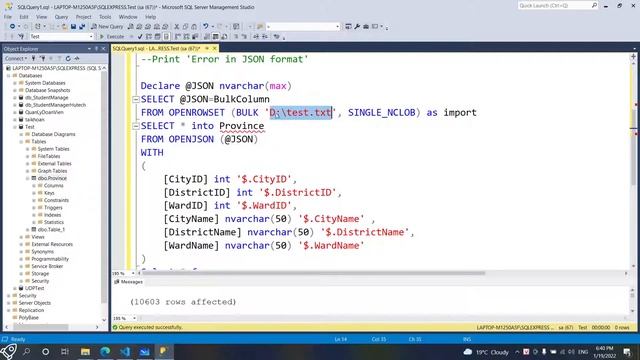Click the Cut icon in toolbar
Screen dimensions: 640x360
tap(177, 27)
